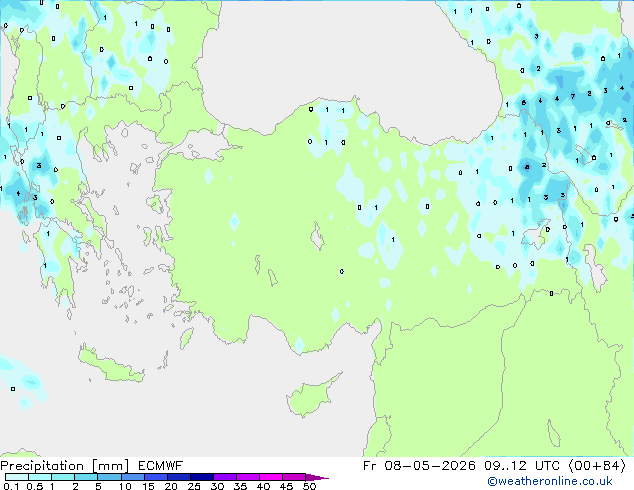The height and width of the screenshot is (490, 634).
Task: Click the '09..12 UTC' time label
Action: [522, 466]
